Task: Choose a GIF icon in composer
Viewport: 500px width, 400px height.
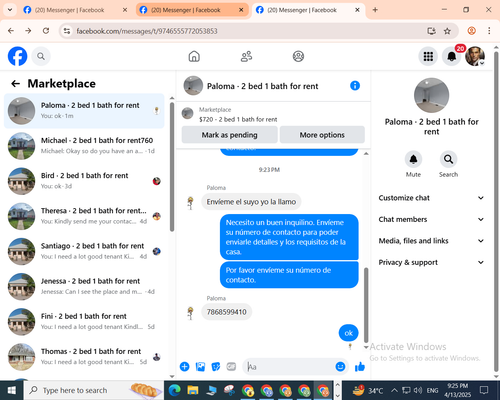Action: tap(231, 367)
